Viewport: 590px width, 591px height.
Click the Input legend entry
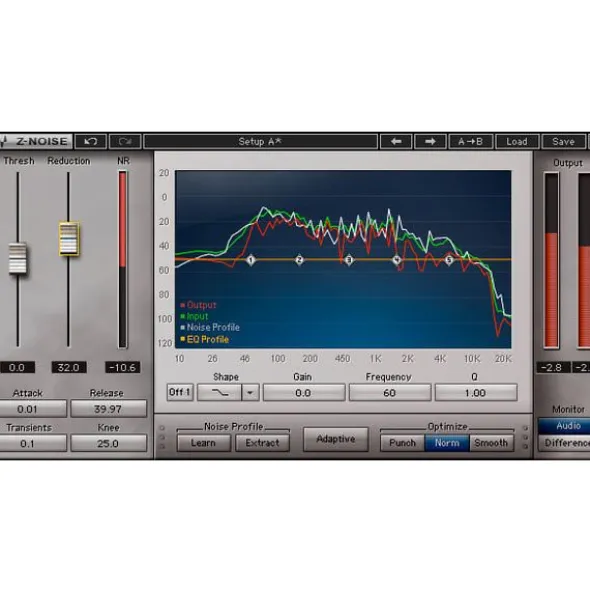[x=194, y=316]
